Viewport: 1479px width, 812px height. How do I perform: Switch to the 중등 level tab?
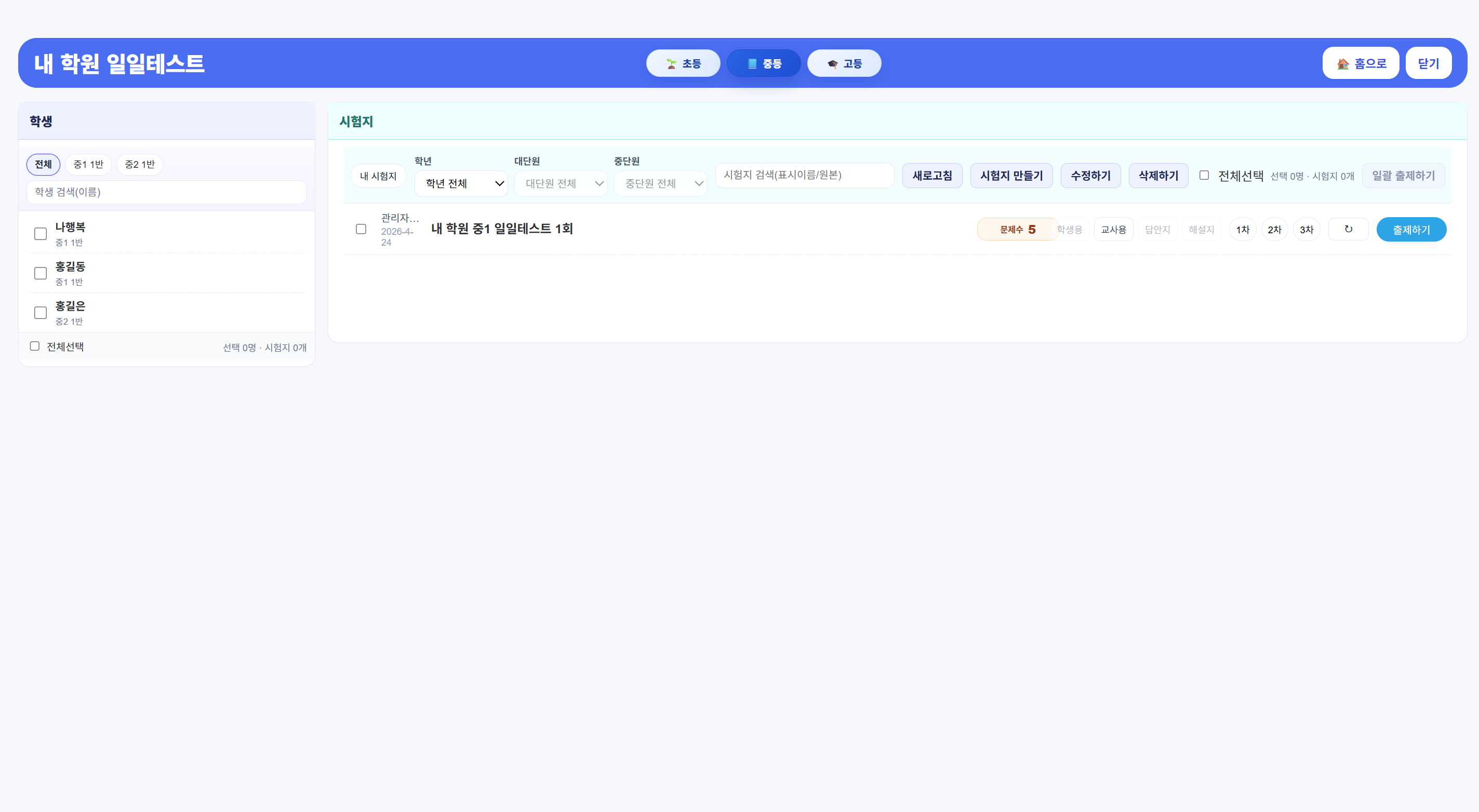pos(764,63)
